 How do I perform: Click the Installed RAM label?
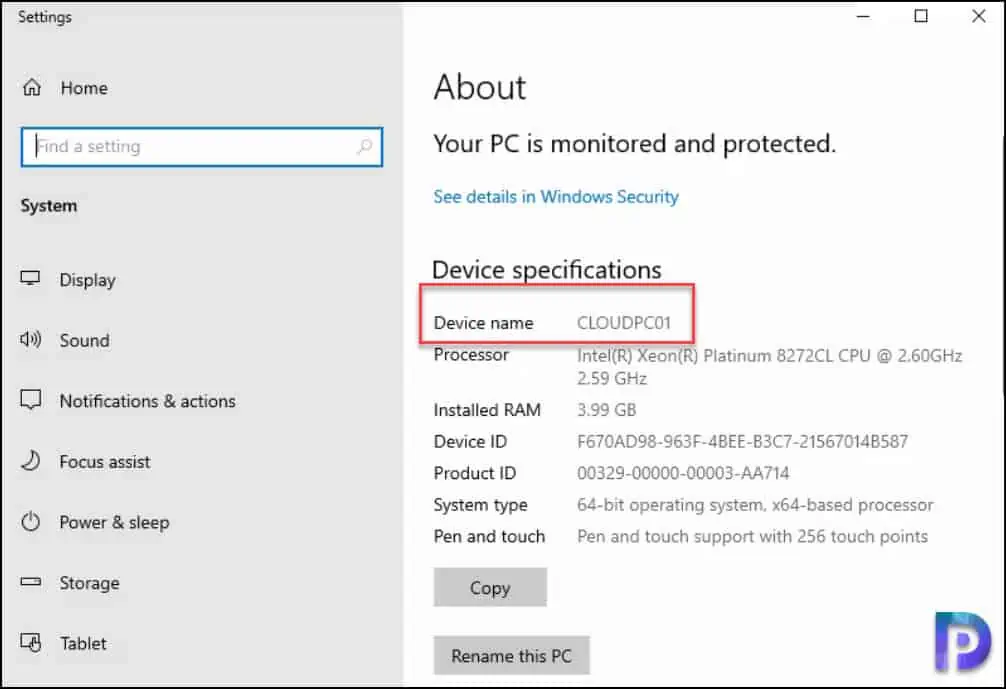487,409
